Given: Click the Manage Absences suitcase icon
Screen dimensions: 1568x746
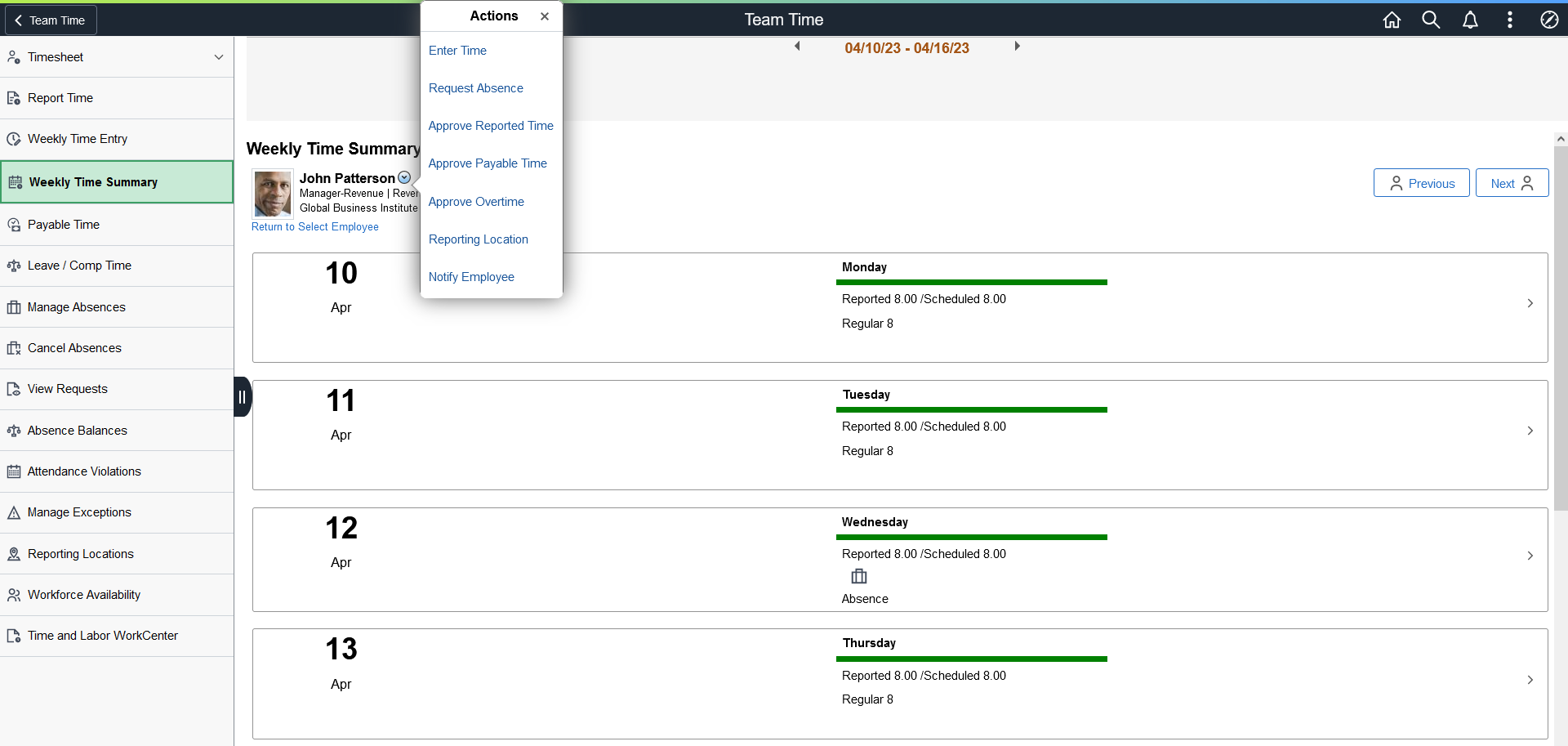Looking at the screenshot, I should coord(14,307).
